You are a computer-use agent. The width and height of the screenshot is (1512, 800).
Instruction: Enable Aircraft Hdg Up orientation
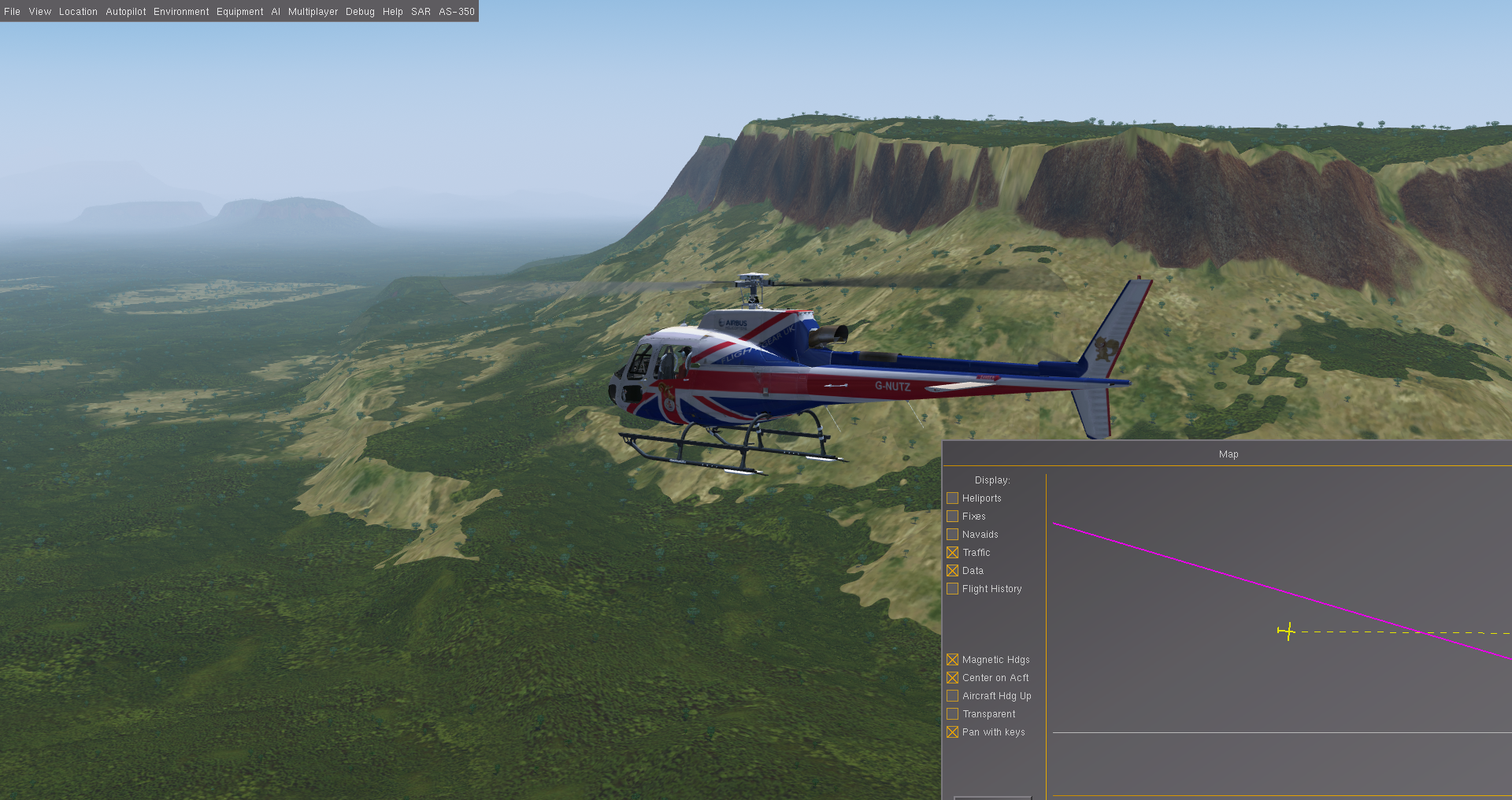953,696
